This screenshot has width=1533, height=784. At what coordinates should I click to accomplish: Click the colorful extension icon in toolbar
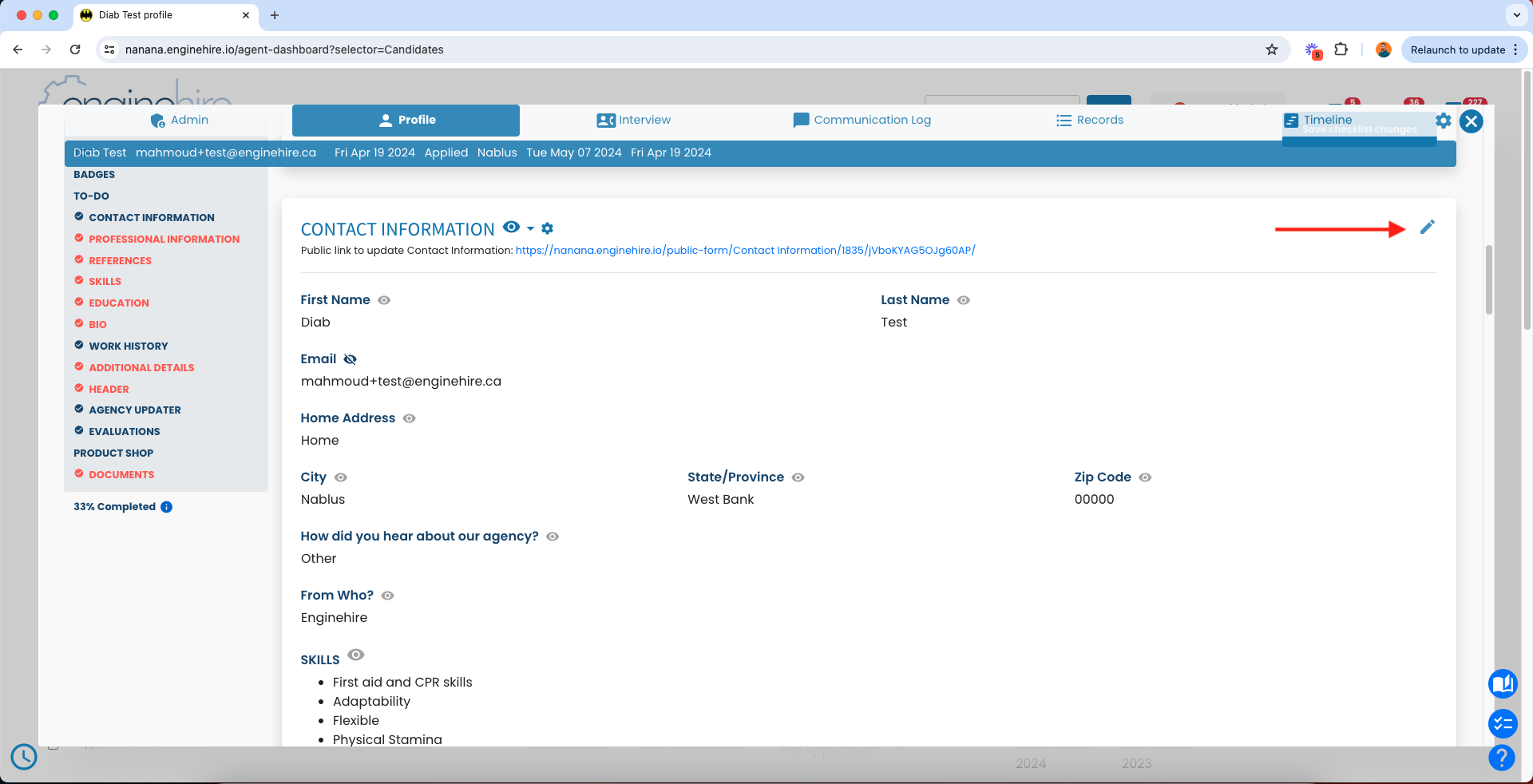[1313, 50]
